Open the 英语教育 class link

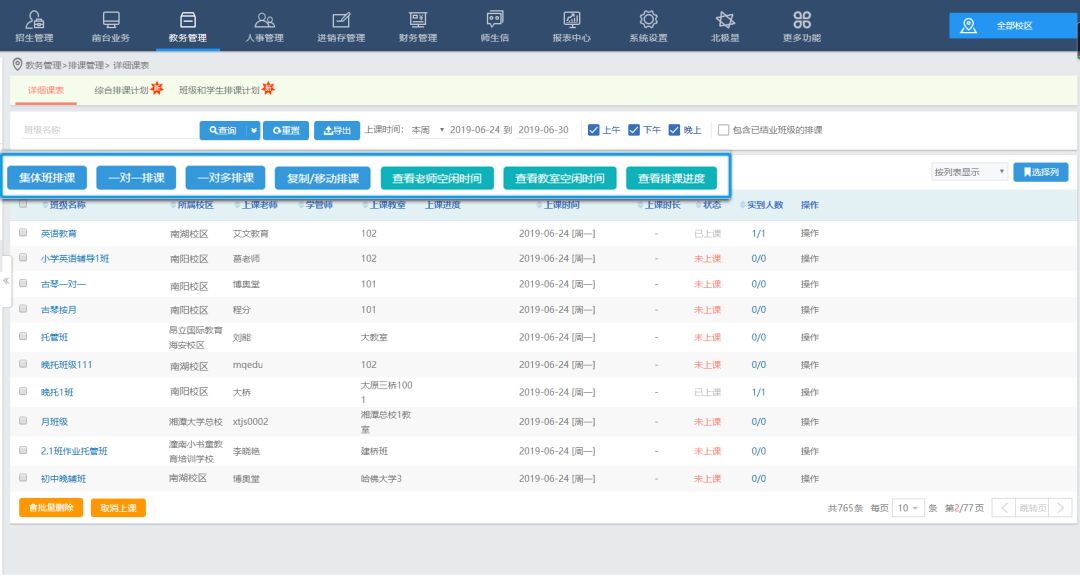click(58, 233)
